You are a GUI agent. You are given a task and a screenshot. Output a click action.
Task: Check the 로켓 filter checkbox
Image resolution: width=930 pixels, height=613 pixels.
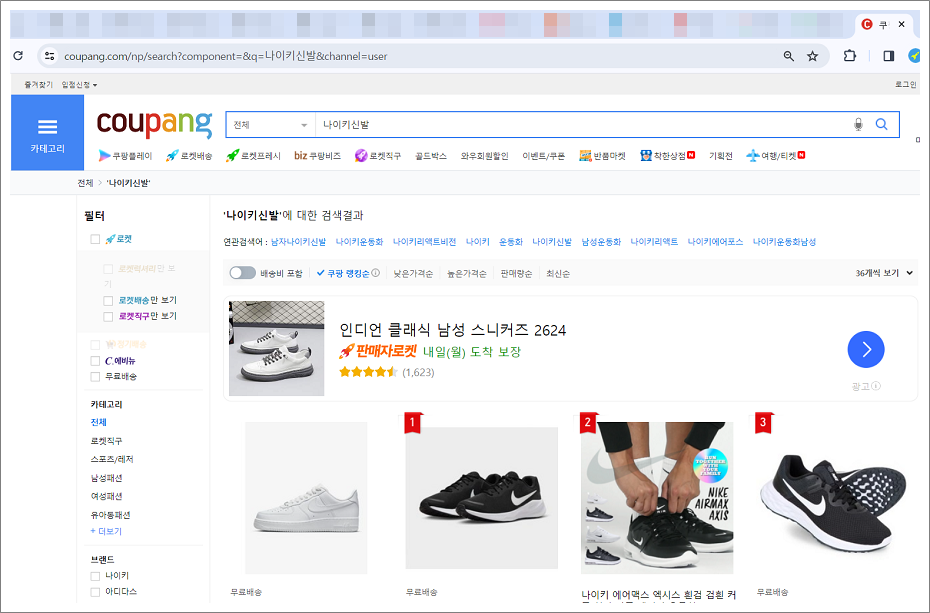click(x=95, y=239)
